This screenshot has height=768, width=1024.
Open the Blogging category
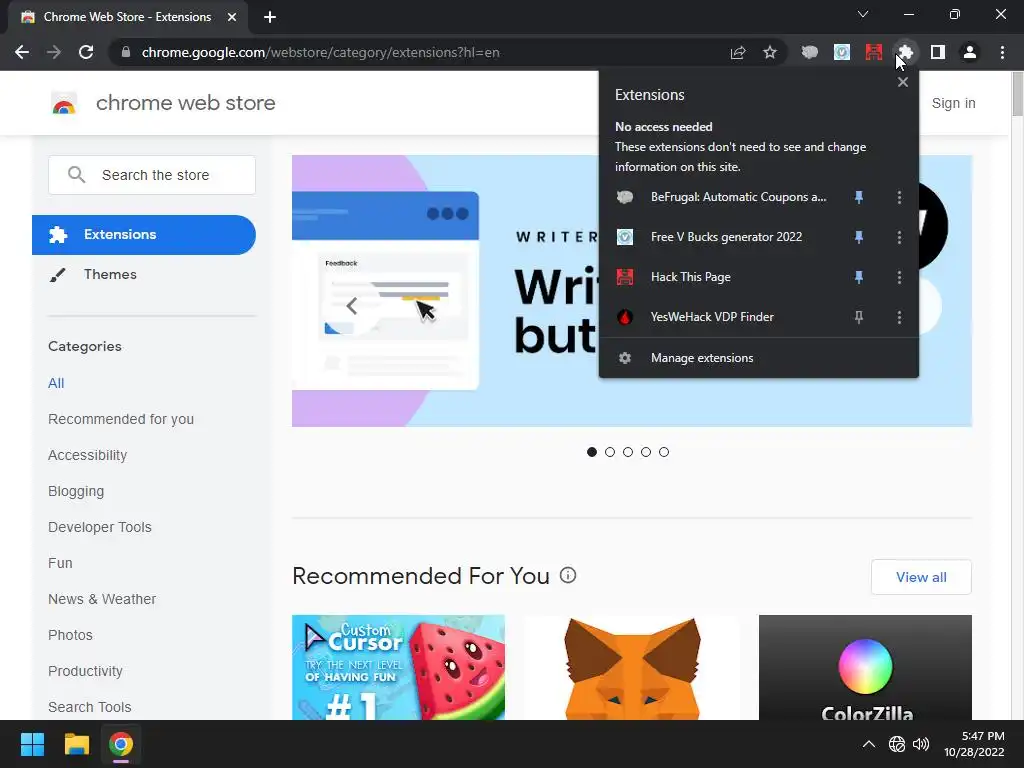[x=76, y=491]
